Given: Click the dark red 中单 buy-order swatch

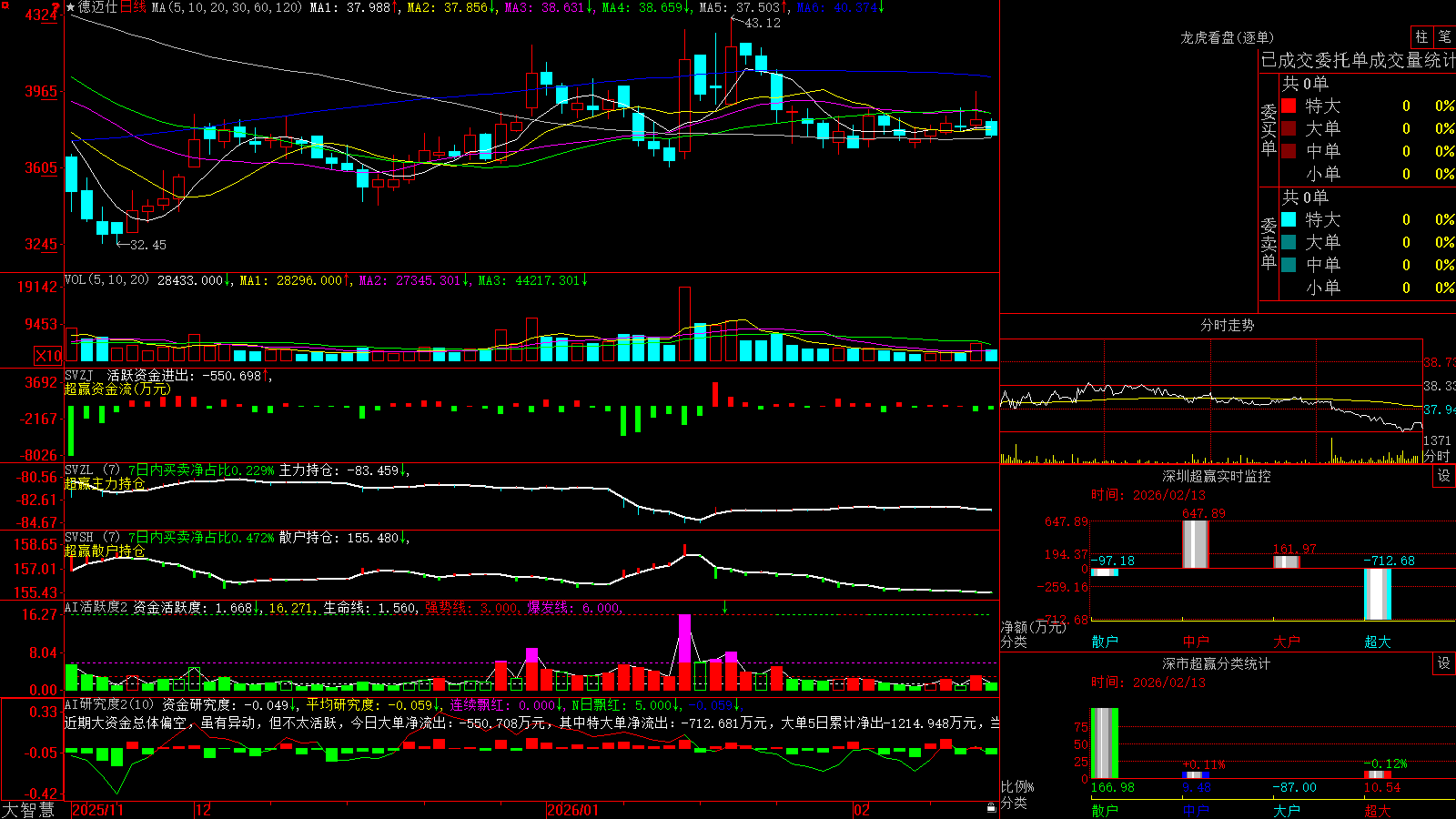Looking at the screenshot, I should click(x=1289, y=151).
